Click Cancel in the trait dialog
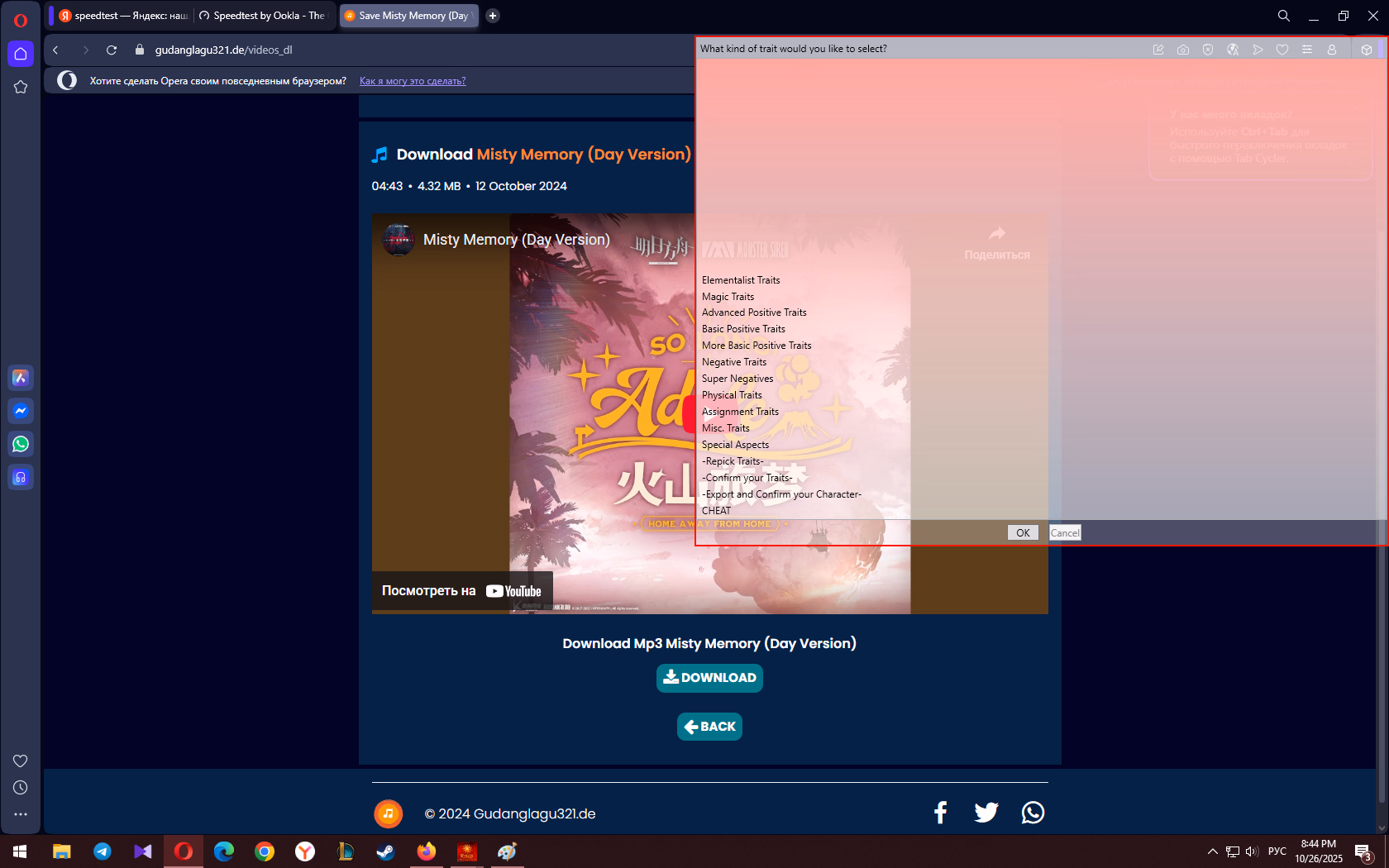1389x868 pixels. tap(1065, 533)
